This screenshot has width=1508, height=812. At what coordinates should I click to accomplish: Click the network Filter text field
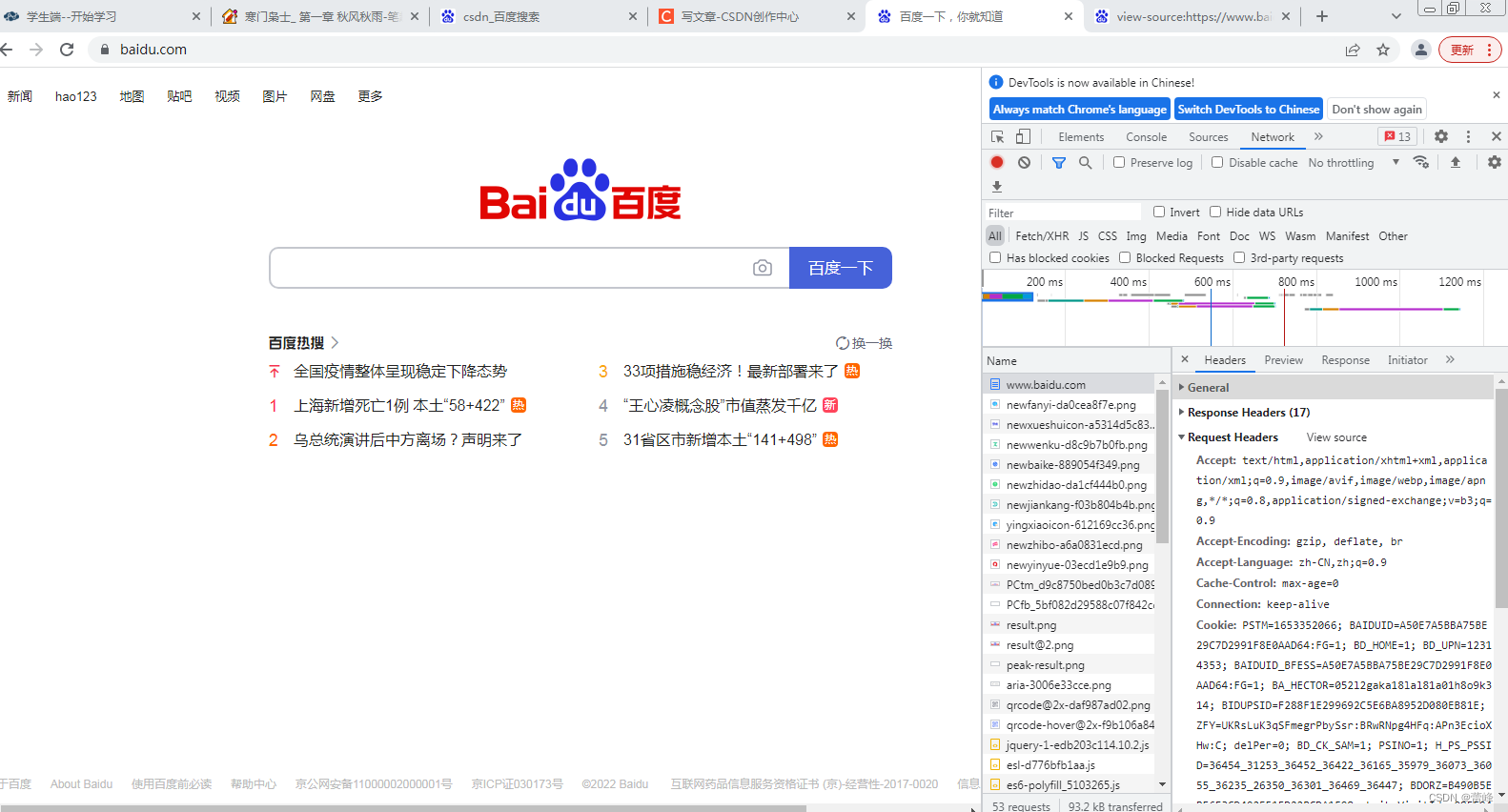coord(1062,213)
